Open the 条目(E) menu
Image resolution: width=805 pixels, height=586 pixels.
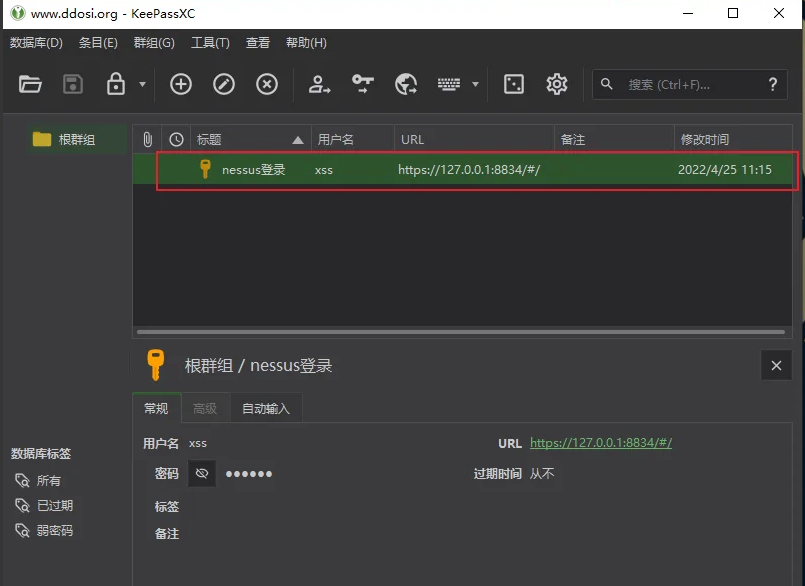98,43
